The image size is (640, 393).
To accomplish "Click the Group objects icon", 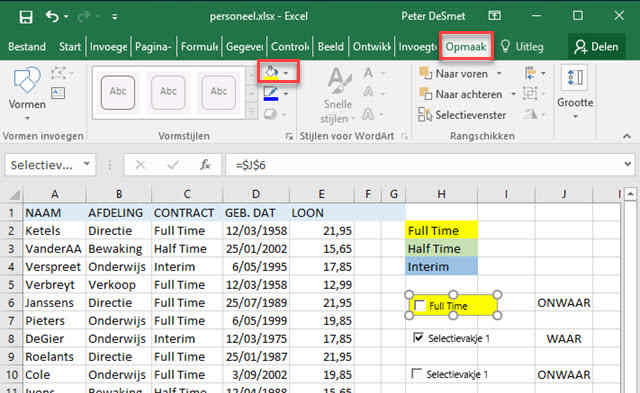I will 530,94.
